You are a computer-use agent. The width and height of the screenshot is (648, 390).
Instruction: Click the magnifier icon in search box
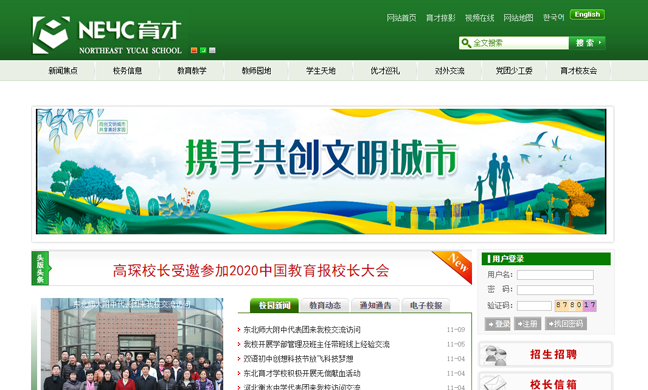466,43
